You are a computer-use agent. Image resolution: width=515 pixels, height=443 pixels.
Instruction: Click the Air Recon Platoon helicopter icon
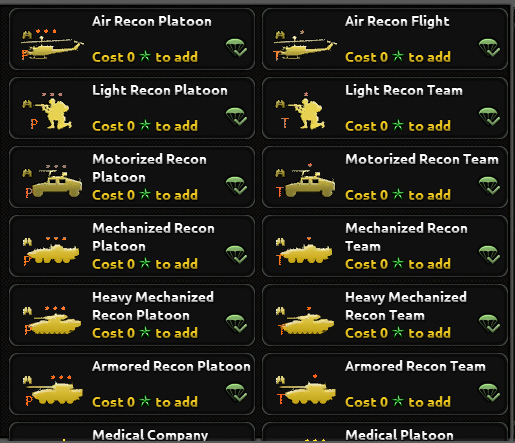point(52,46)
